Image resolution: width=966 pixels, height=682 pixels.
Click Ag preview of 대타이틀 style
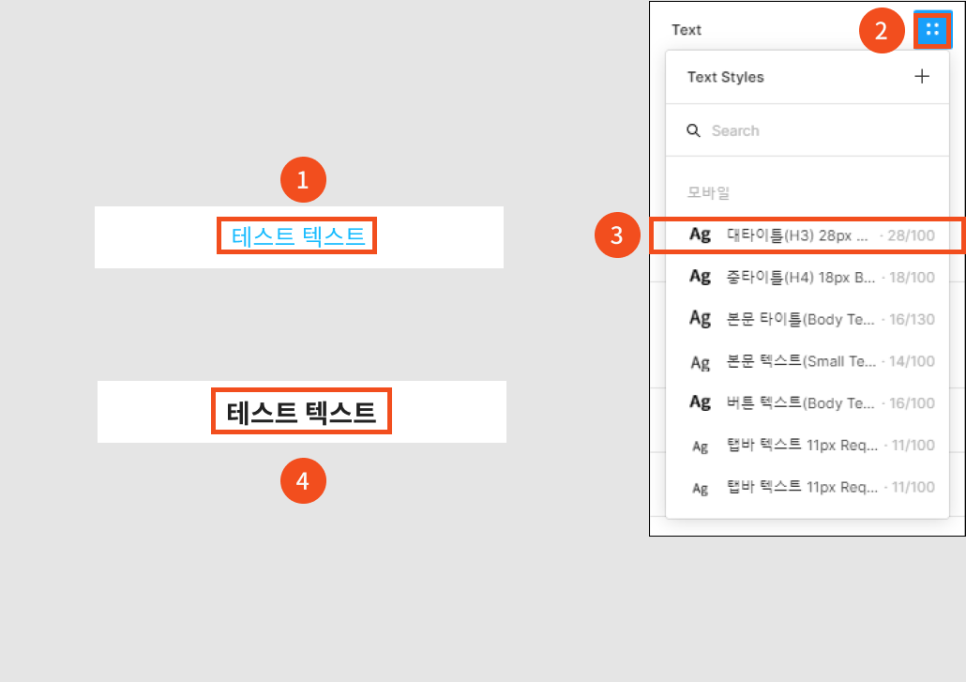pos(700,235)
